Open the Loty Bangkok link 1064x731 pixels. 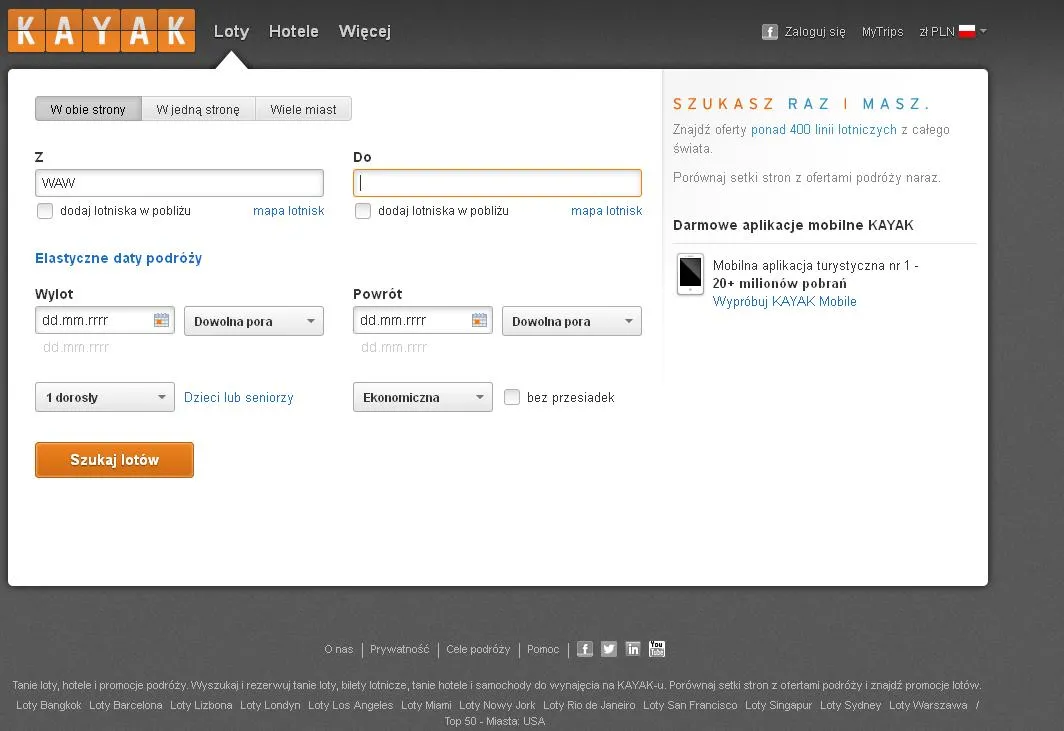(x=49, y=705)
